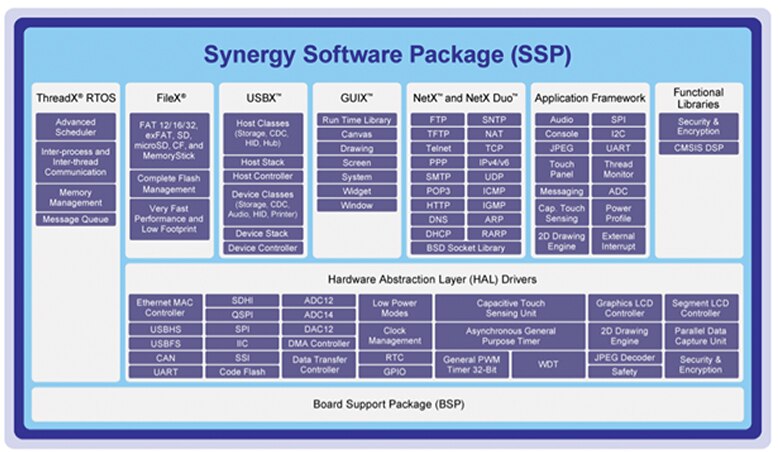The image size is (781, 452).
Task: Click the Complete Flash Management block
Action: click(169, 183)
